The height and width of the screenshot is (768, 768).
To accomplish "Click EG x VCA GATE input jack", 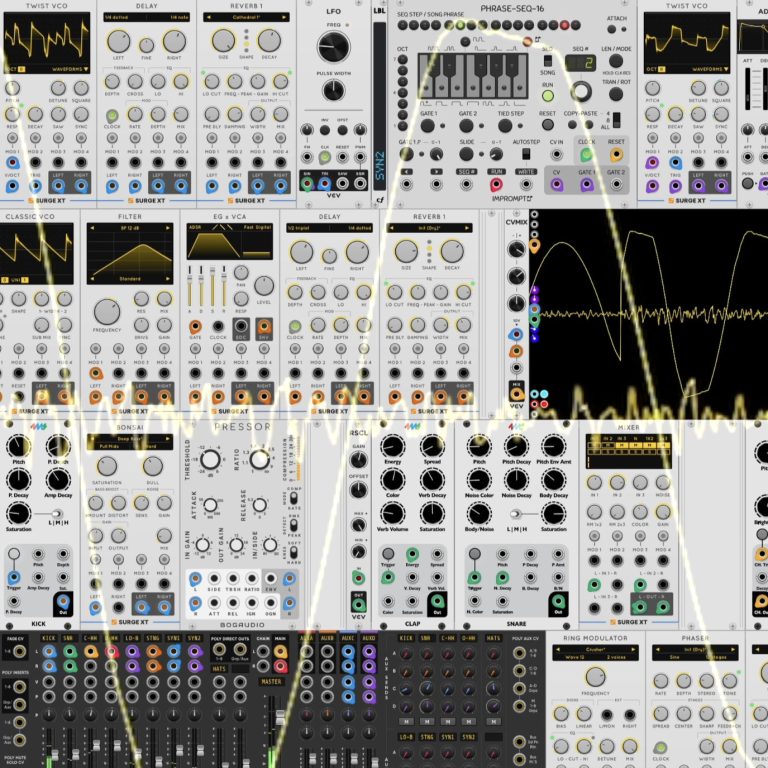I will click(195, 326).
